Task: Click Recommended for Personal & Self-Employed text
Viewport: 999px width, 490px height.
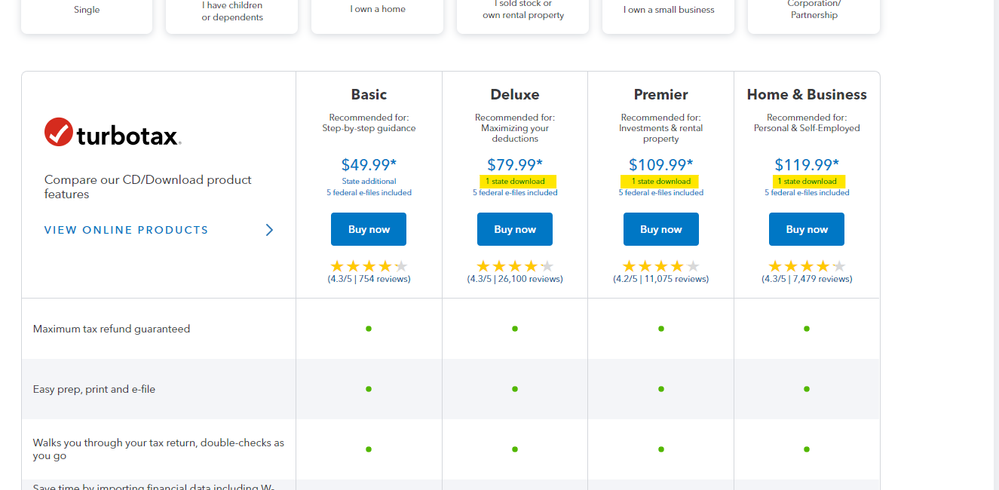Action: [x=807, y=123]
